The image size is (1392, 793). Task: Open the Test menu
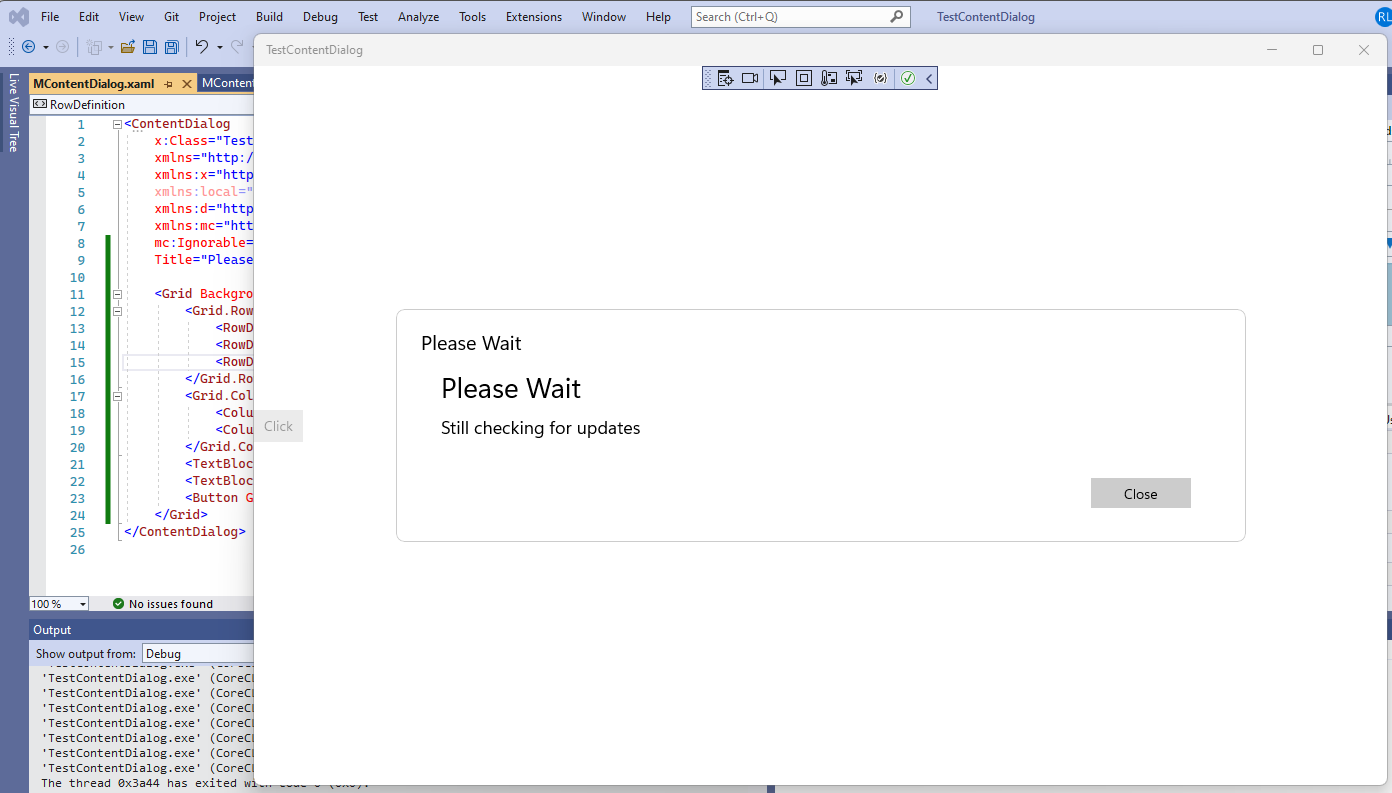(368, 17)
